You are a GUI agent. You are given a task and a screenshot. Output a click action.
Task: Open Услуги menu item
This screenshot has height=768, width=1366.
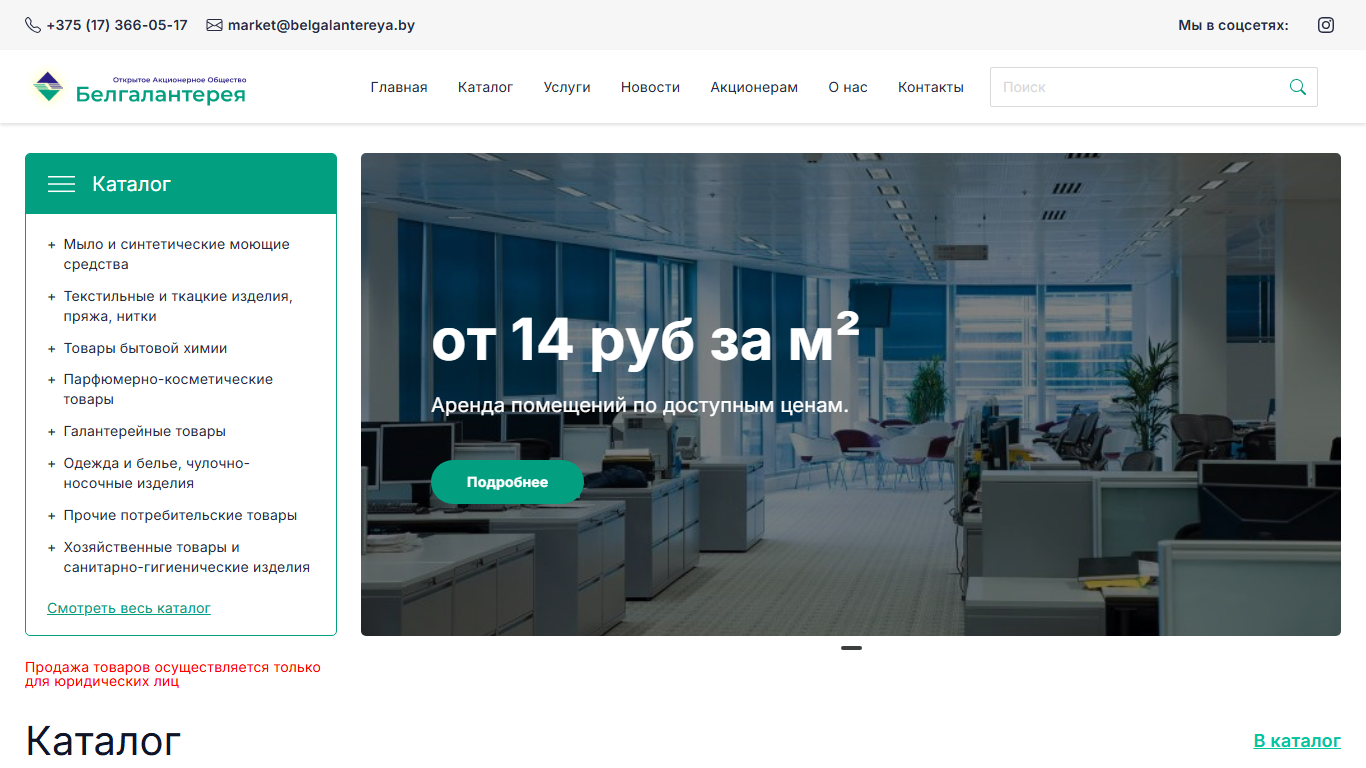pos(567,87)
